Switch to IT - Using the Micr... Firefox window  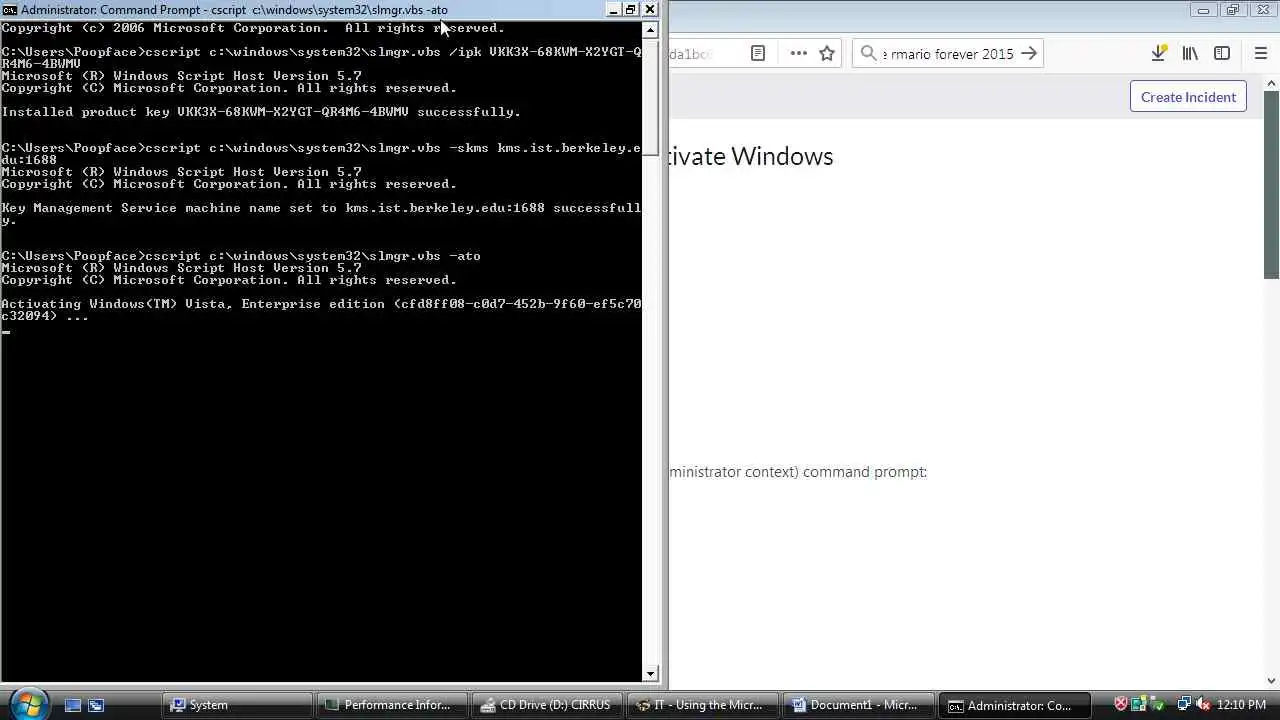[x=703, y=705]
